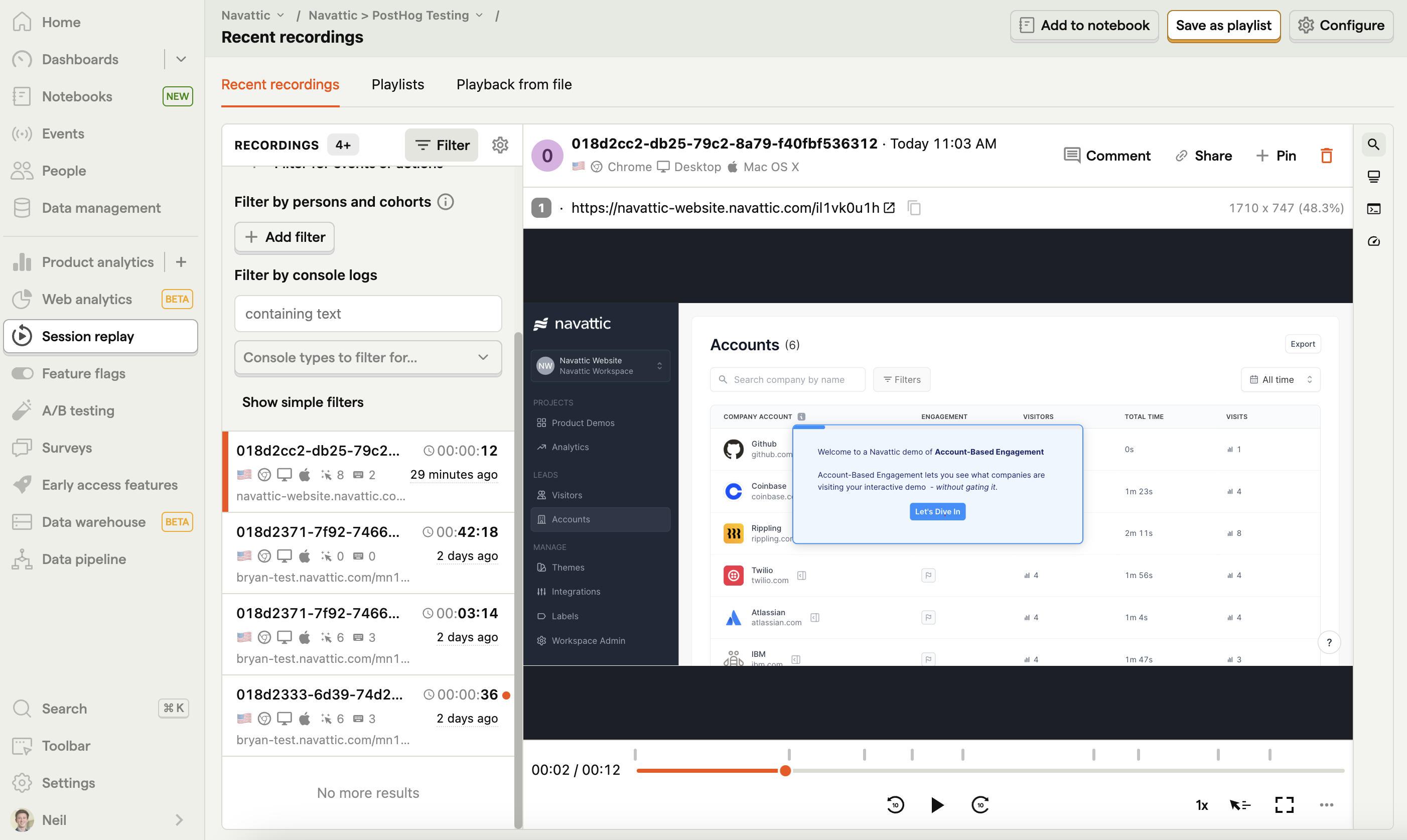Open the performance gauge inspector icon

click(x=1373, y=241)
